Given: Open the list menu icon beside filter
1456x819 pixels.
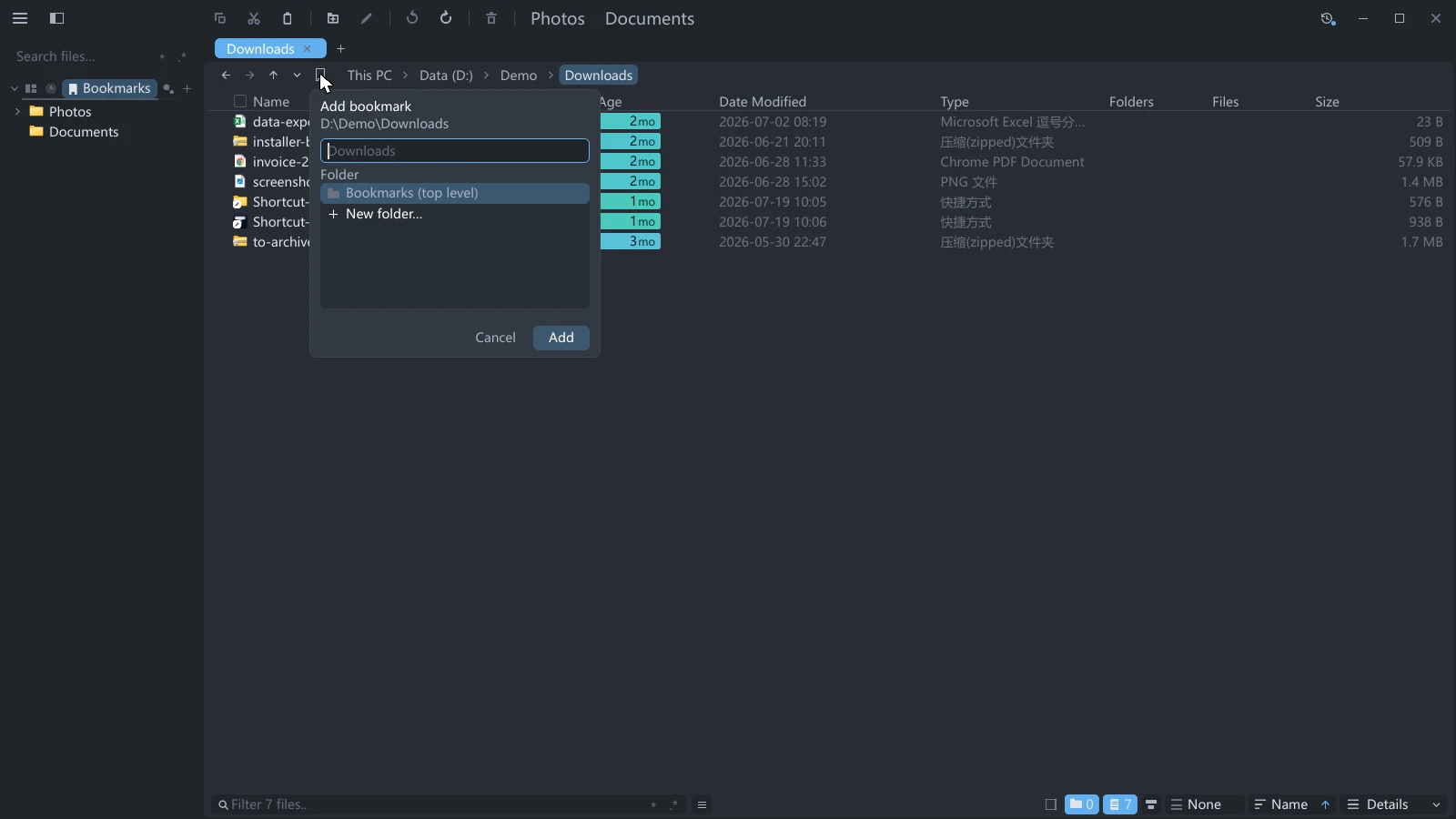Looking at the screenshot, I should pos(702,804).
